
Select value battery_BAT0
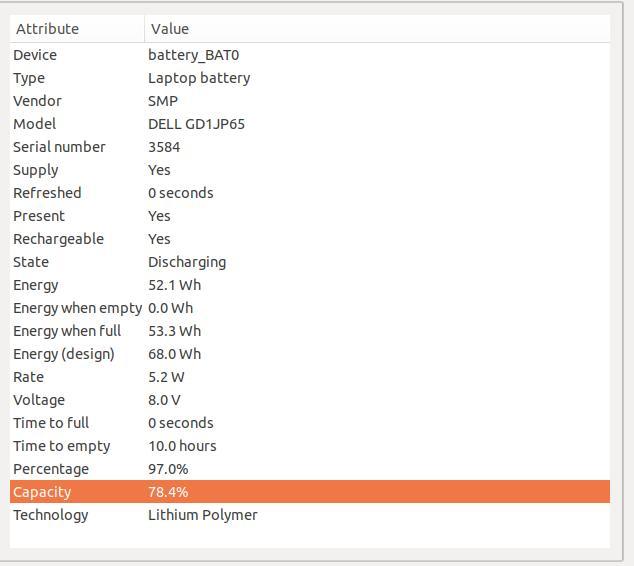click(x=193, y=55)
